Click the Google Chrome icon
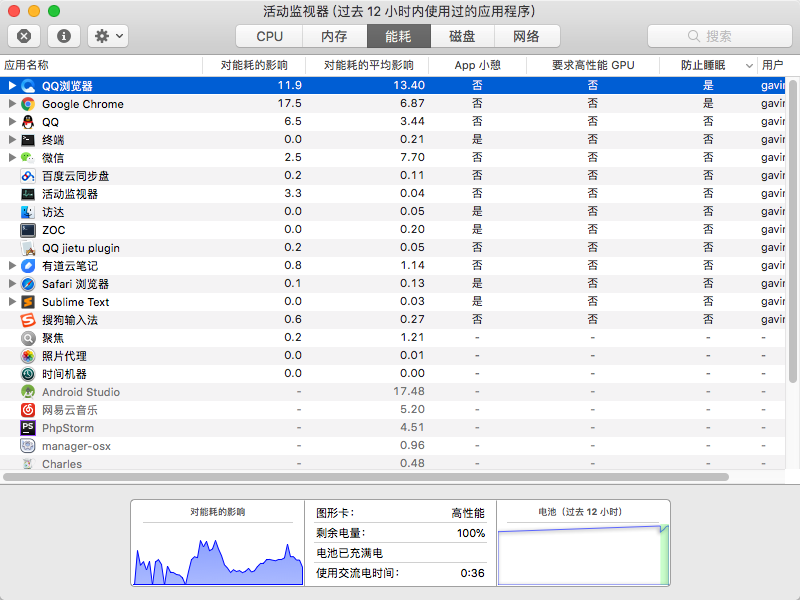 28,104
